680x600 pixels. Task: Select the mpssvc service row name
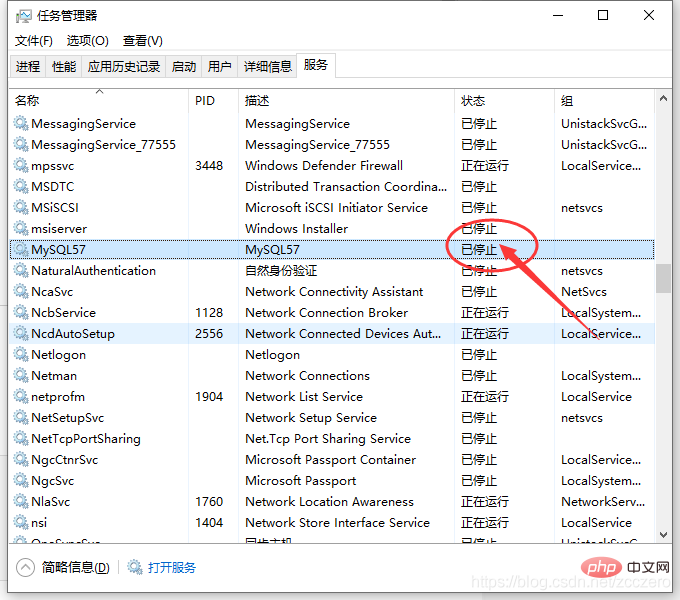click(52, 166)
